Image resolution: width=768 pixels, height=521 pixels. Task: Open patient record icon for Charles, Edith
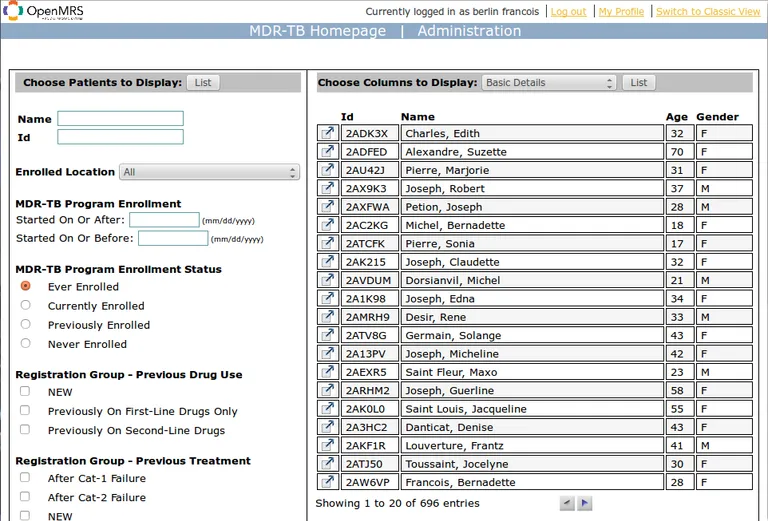327,133
